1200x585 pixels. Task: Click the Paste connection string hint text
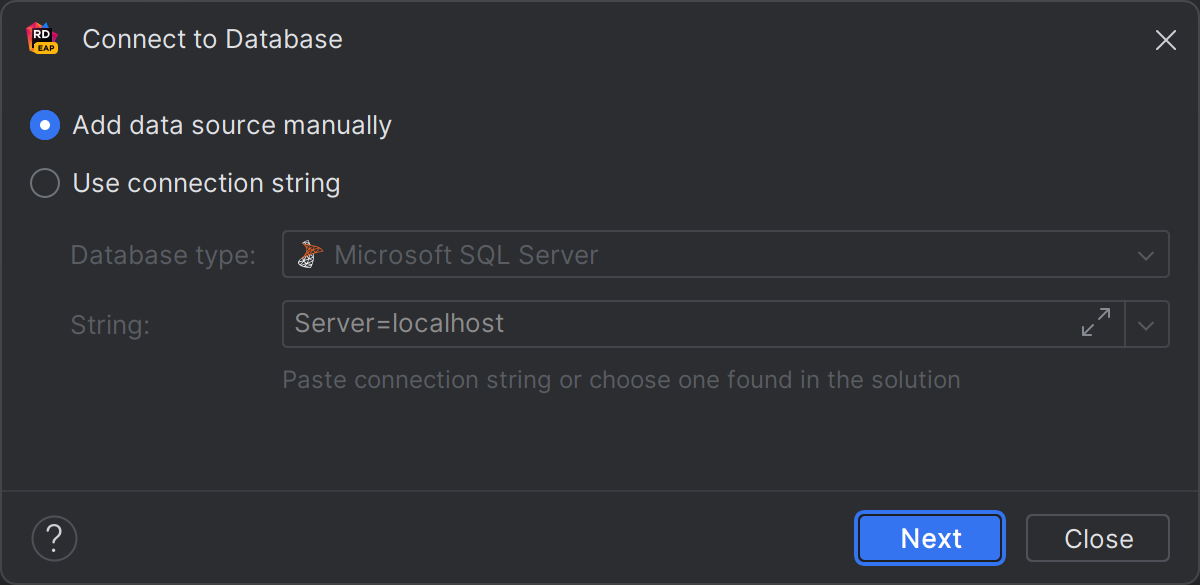pos(621,380)
